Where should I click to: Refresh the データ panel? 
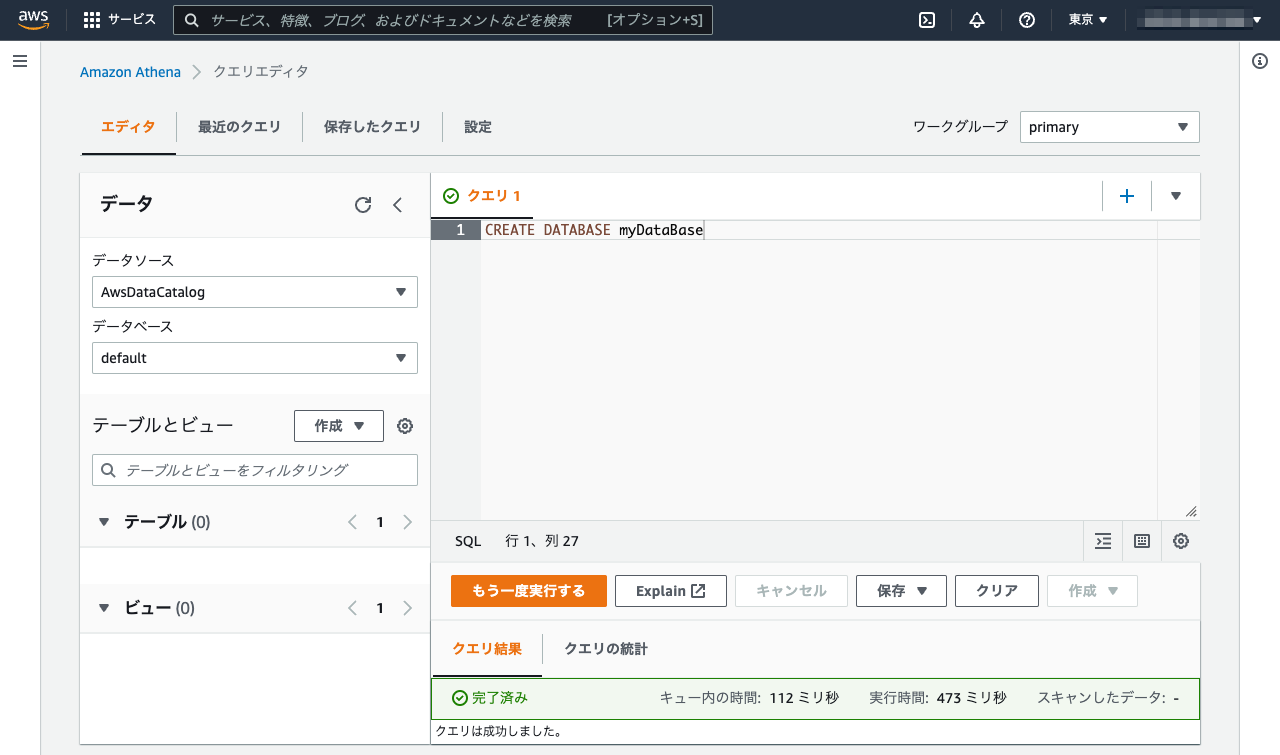(x=363, y=205)
